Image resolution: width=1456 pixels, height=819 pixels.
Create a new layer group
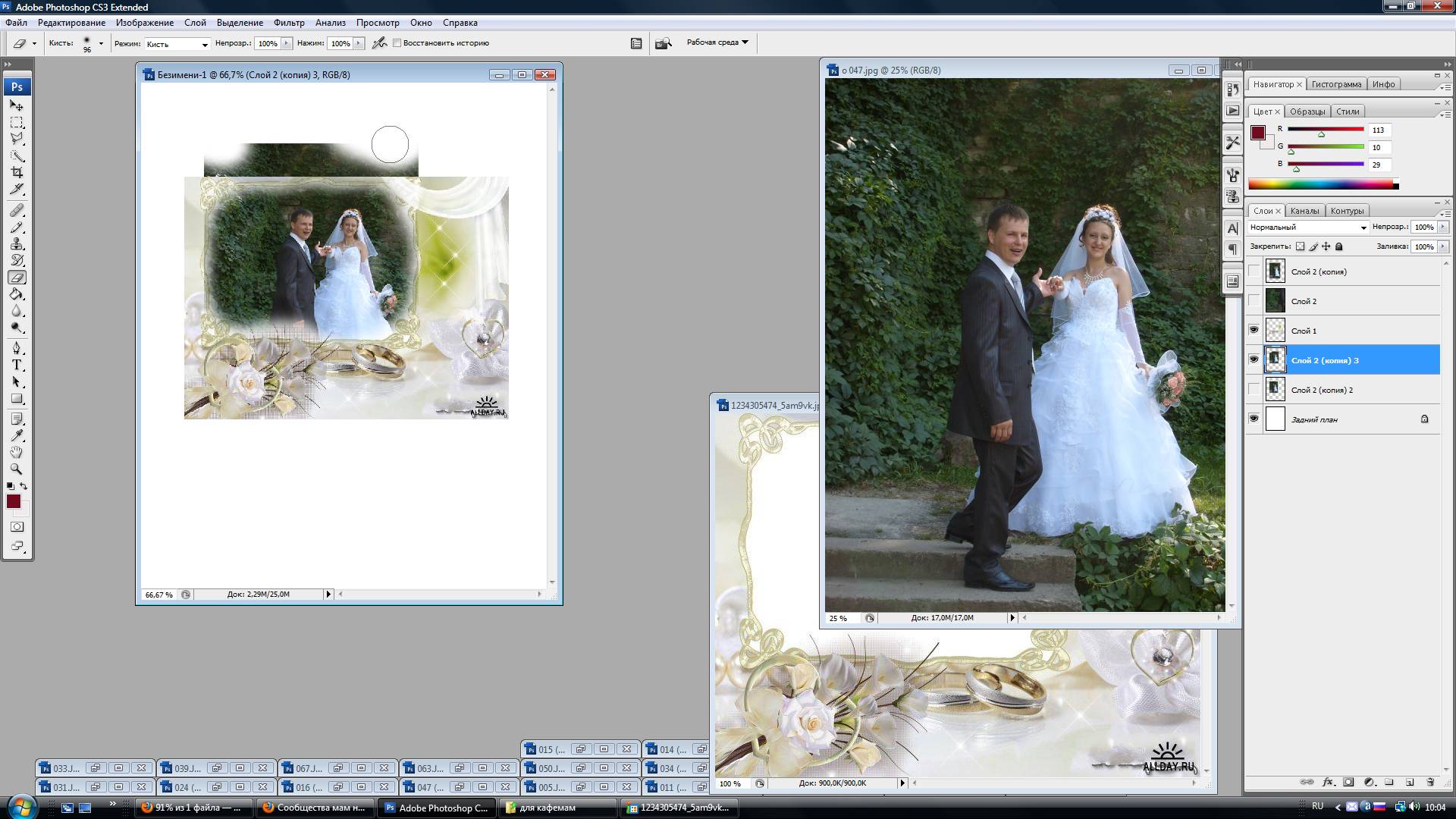[1389, 782]
